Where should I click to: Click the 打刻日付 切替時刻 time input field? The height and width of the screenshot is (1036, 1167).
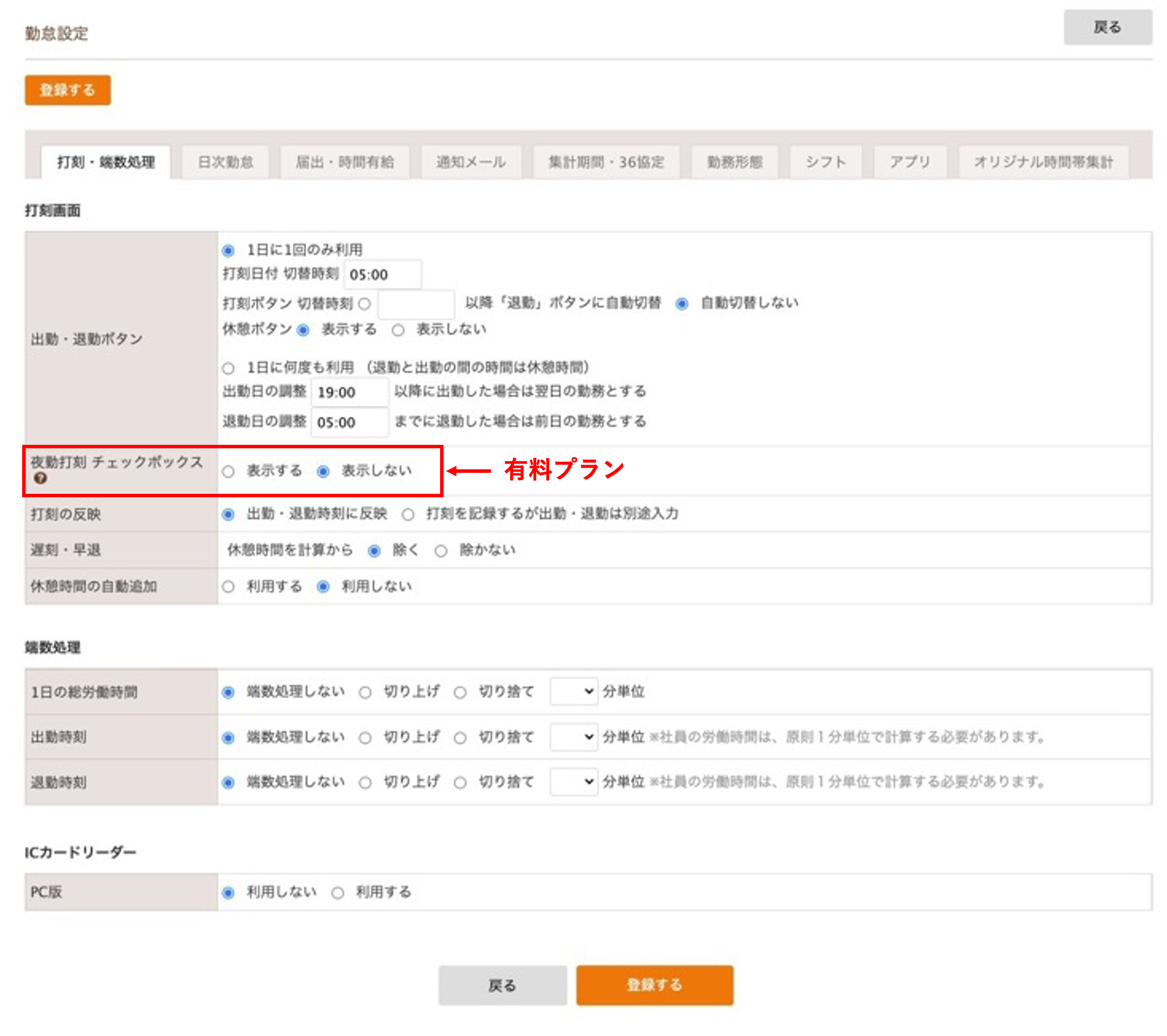382,274
